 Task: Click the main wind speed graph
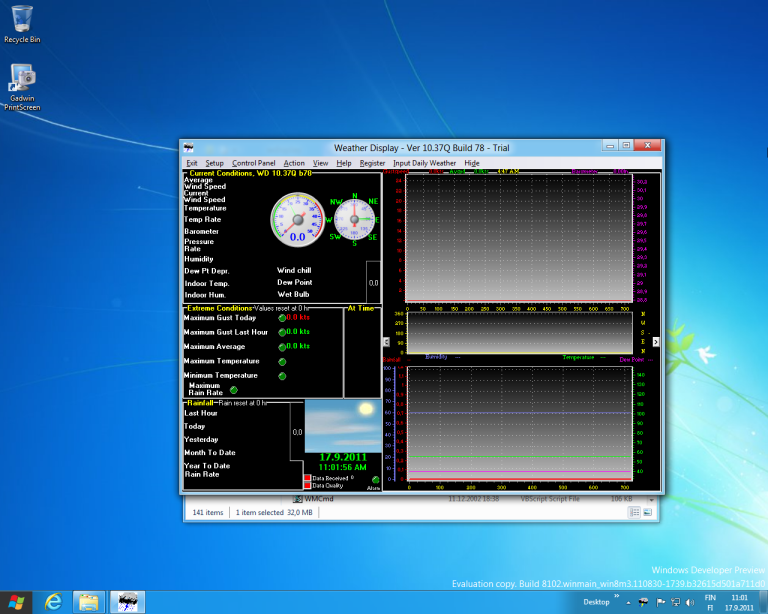click(x=519, y=238)
